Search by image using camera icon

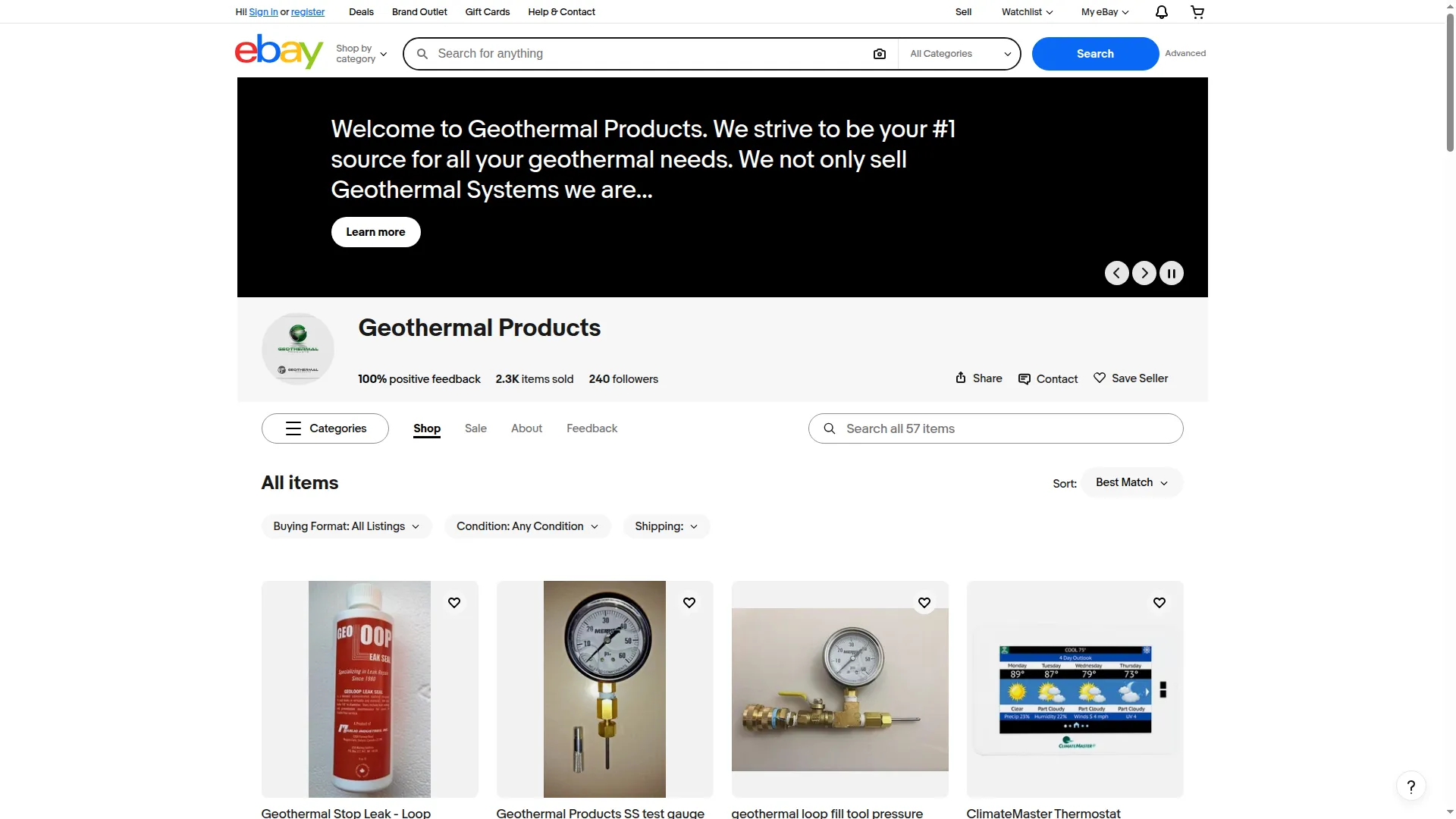pyautogui.click(x=880, y=54)
